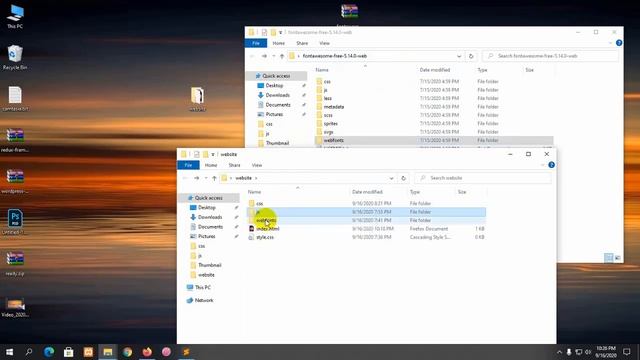Select the camtasia.txt file on desktop
Viewport: 640px width, 360px height.
pyautogui.click(x=15, y=99)
